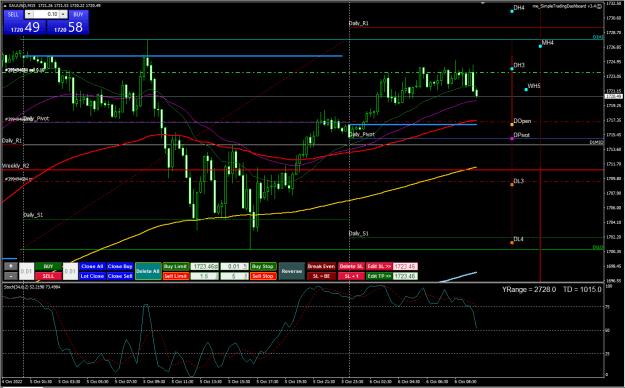Click the Close Sell button

[120, 276]
